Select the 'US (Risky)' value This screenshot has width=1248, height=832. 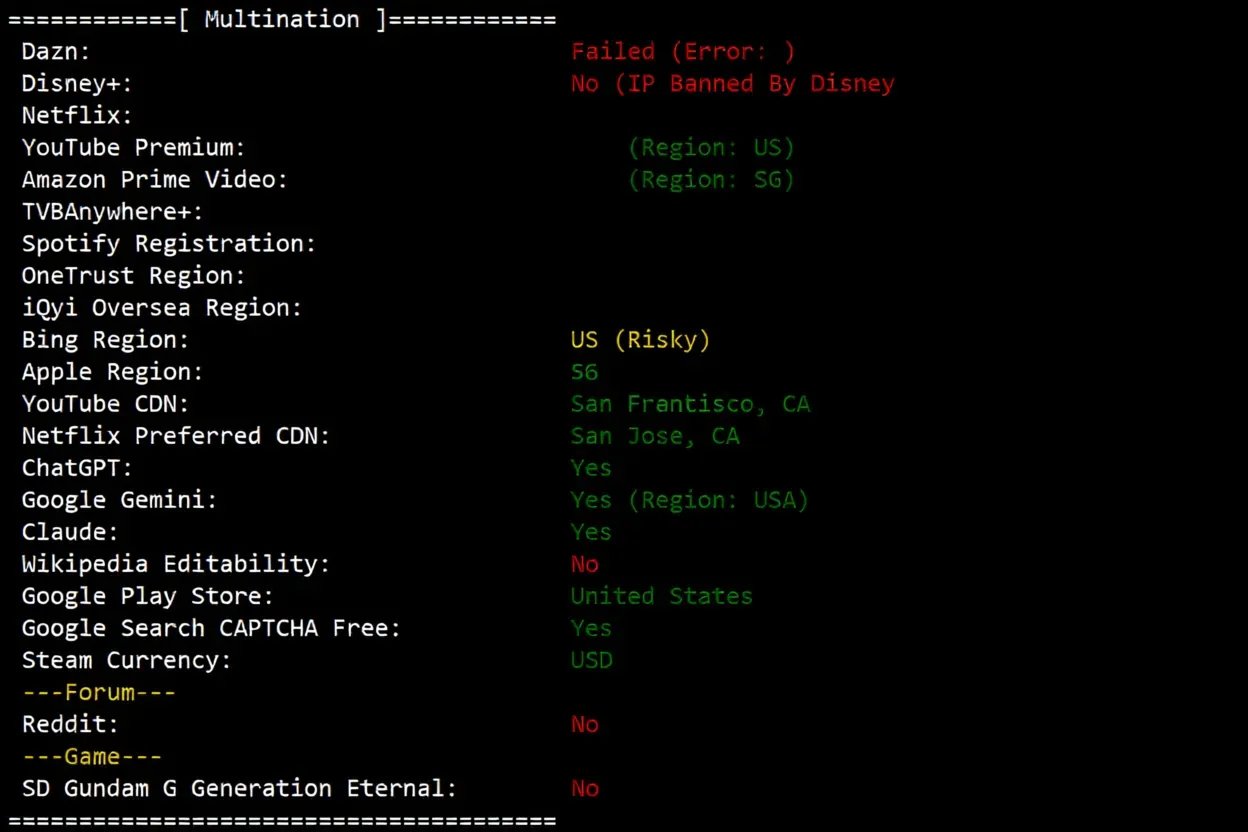[x=641, y=339]
